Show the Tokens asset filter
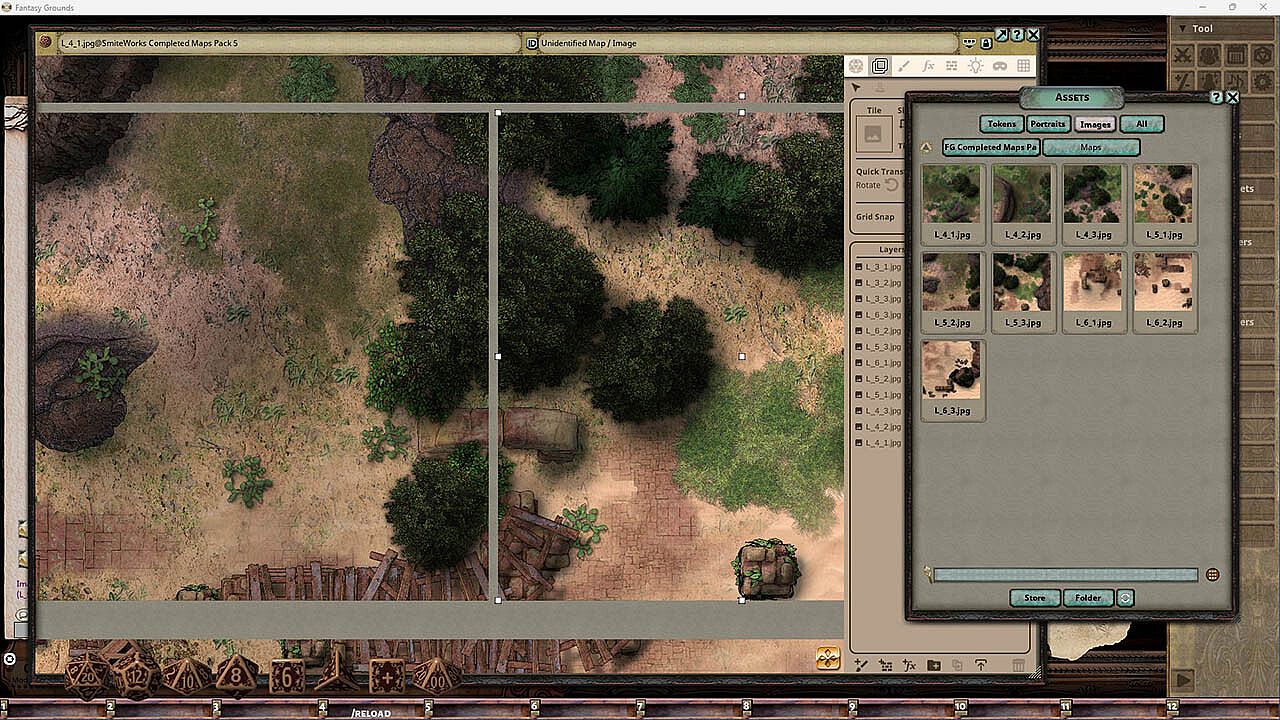Image resolution: width=1280 pixels, height=720 pixels. pyautogui.click(x=1001, y=124)
